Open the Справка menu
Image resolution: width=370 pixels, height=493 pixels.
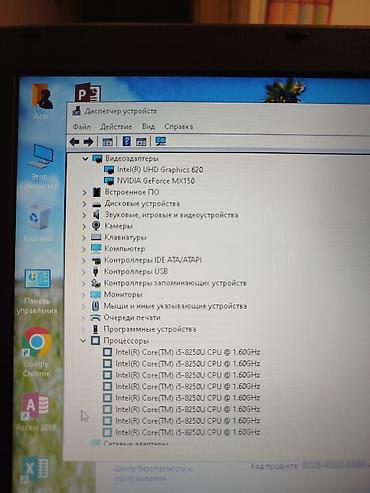click(x=179, y=127)
